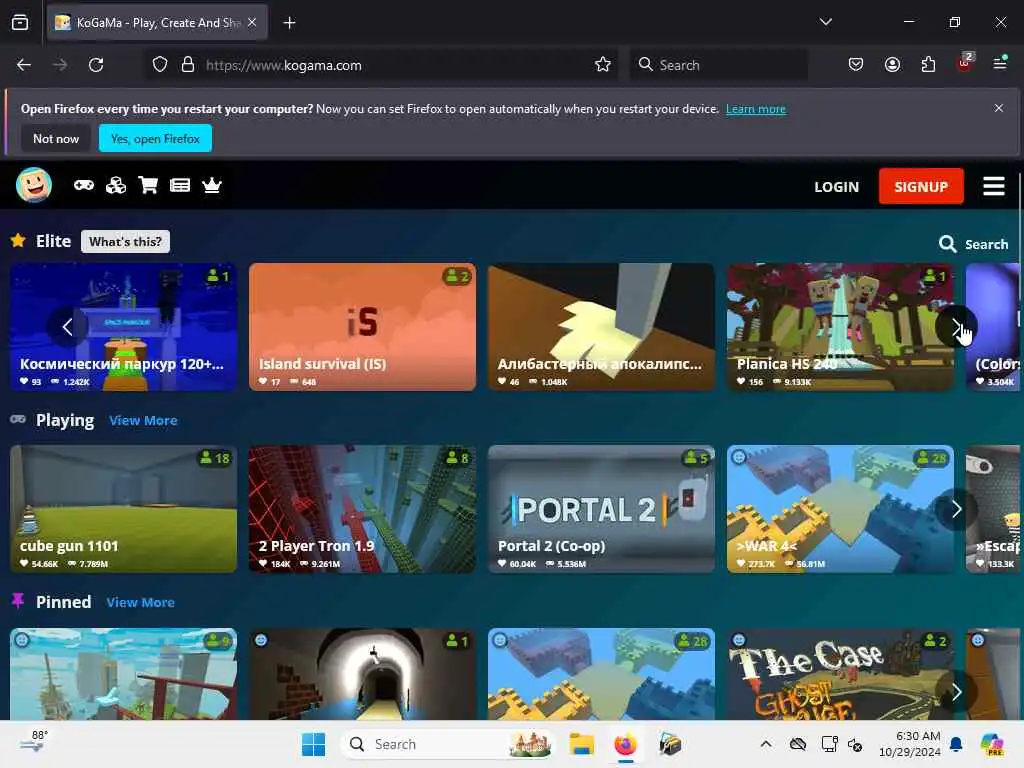Image resolution: width=1024 pixels, height=768 pixels.
Task: Open Planica HS 240 game
Action: [x=840, y=327]
